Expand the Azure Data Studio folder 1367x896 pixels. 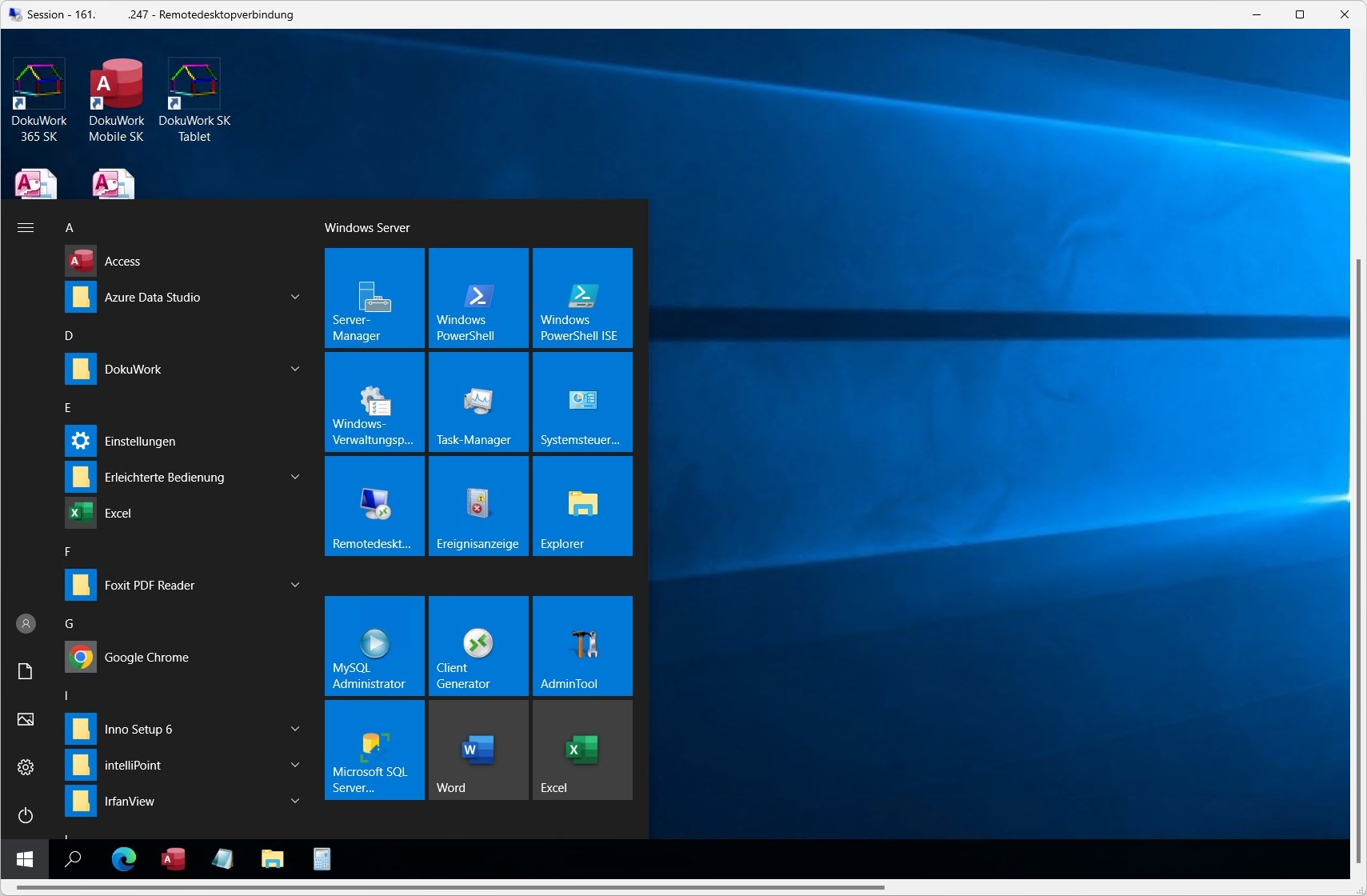click(294, 297)
